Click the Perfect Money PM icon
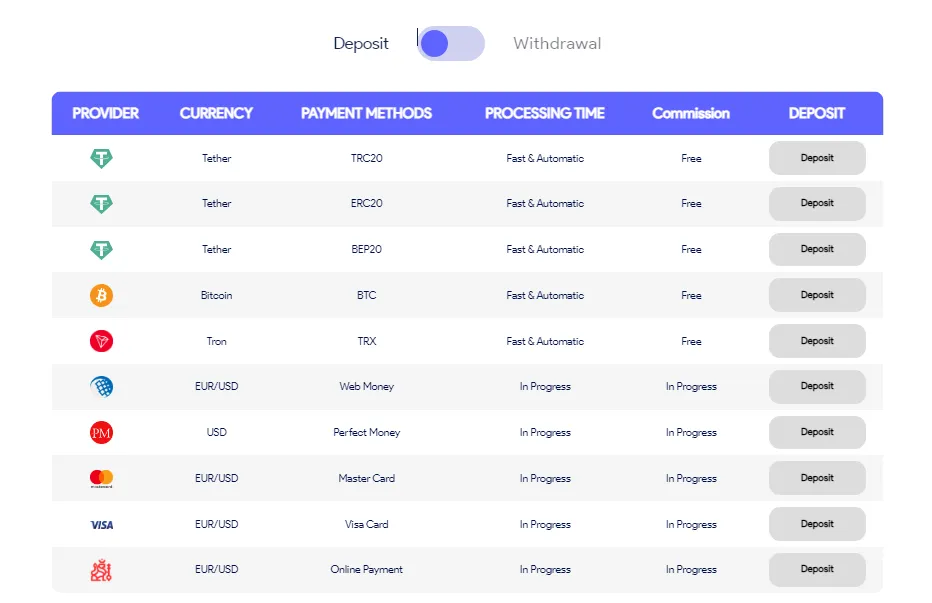The image size is (932, 603). (x=101, y=432)
